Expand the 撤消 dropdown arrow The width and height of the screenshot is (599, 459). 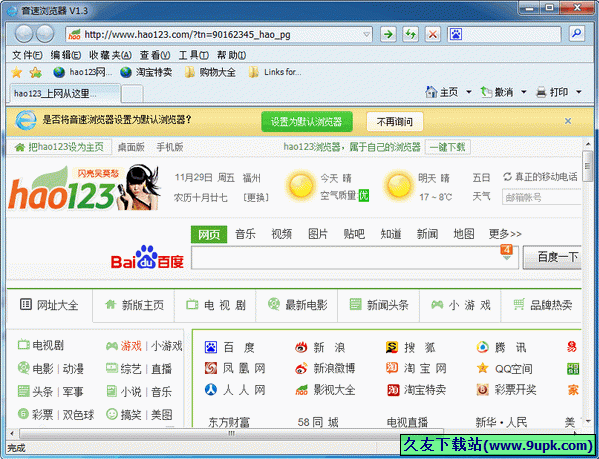(524, 92)
